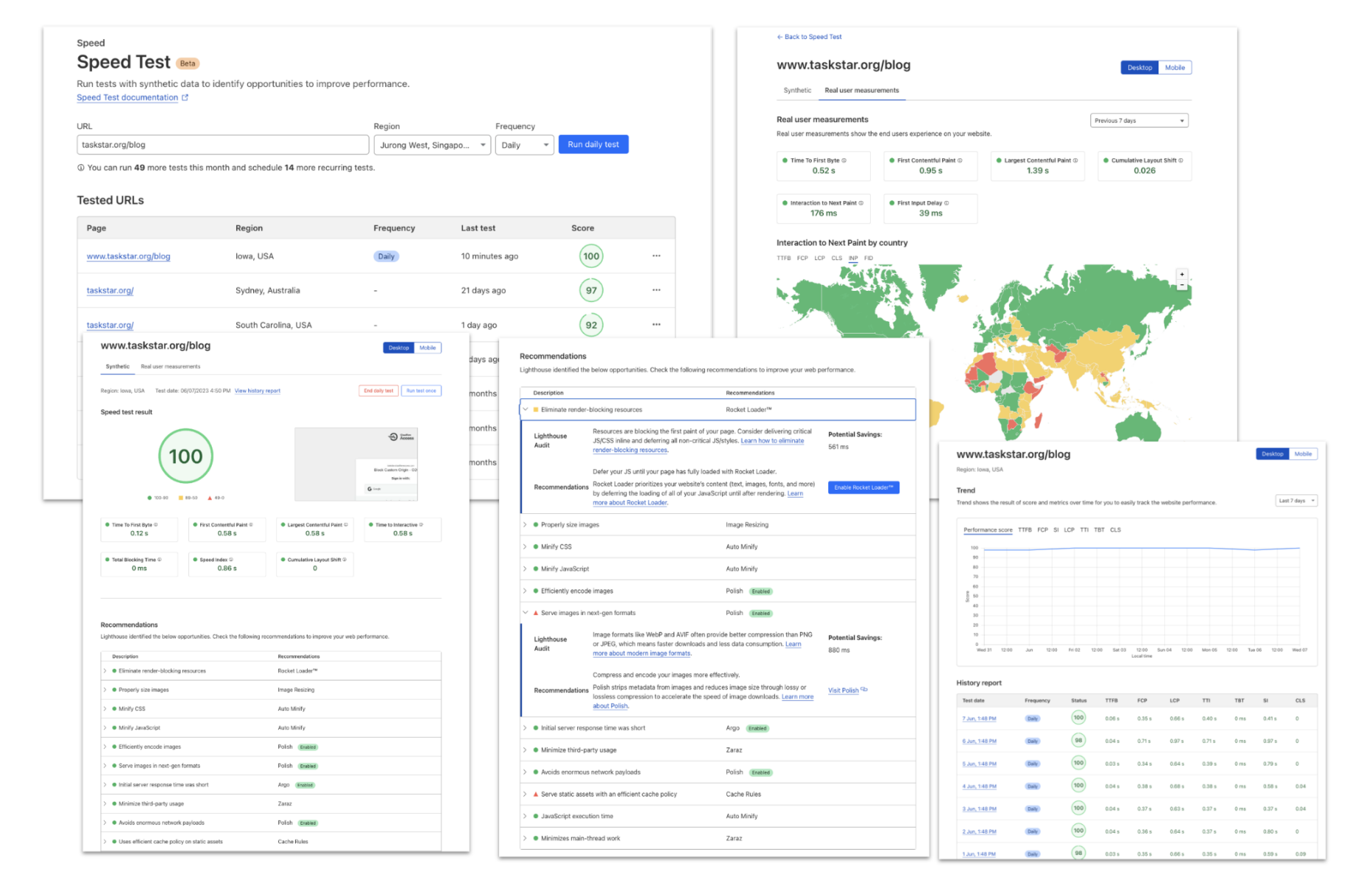Open the Visit Polish link
Screen dimensions: 1372x894
[x=847, y=691]
